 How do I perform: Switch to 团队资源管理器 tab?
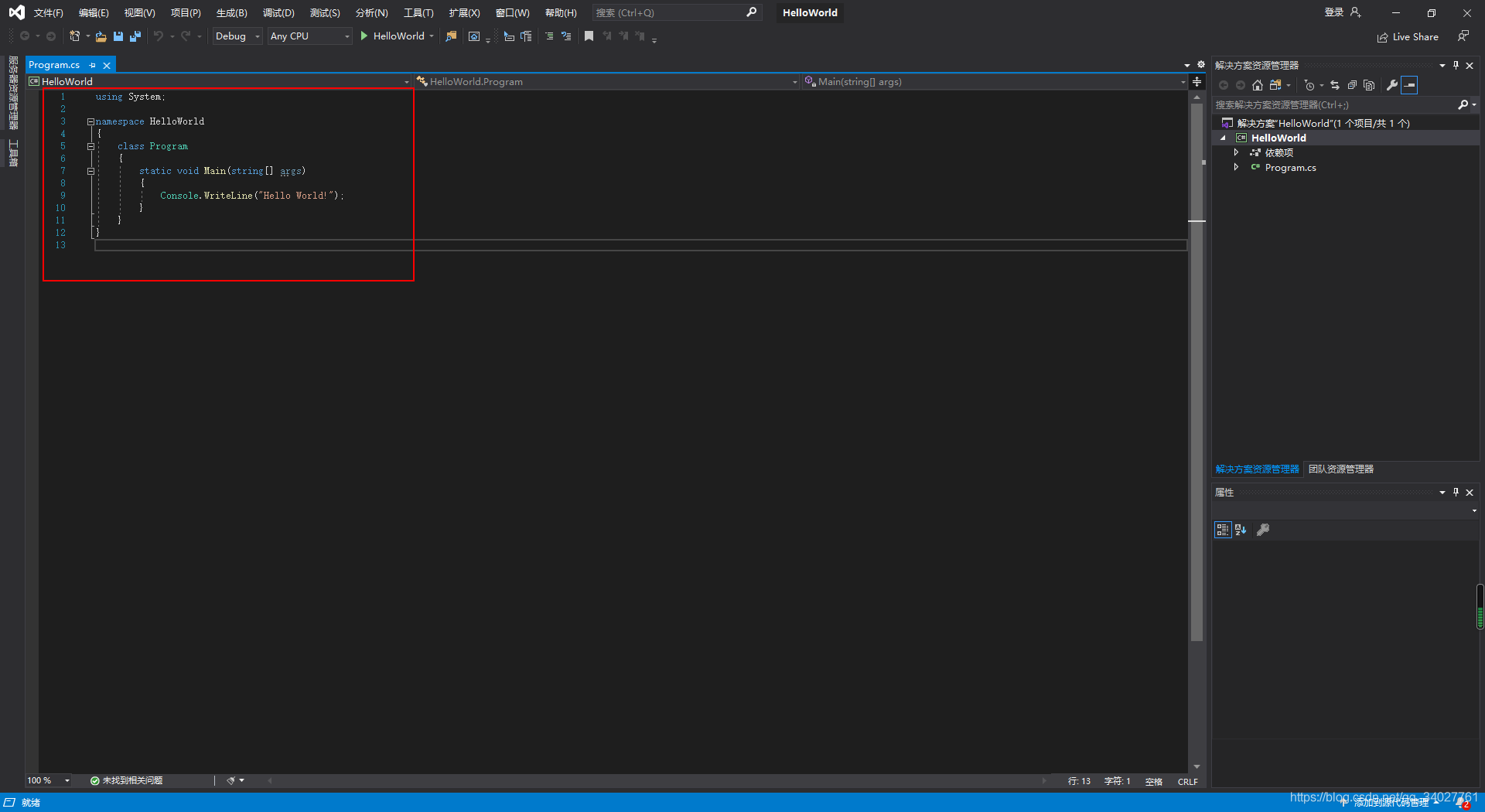point(1341,469)
